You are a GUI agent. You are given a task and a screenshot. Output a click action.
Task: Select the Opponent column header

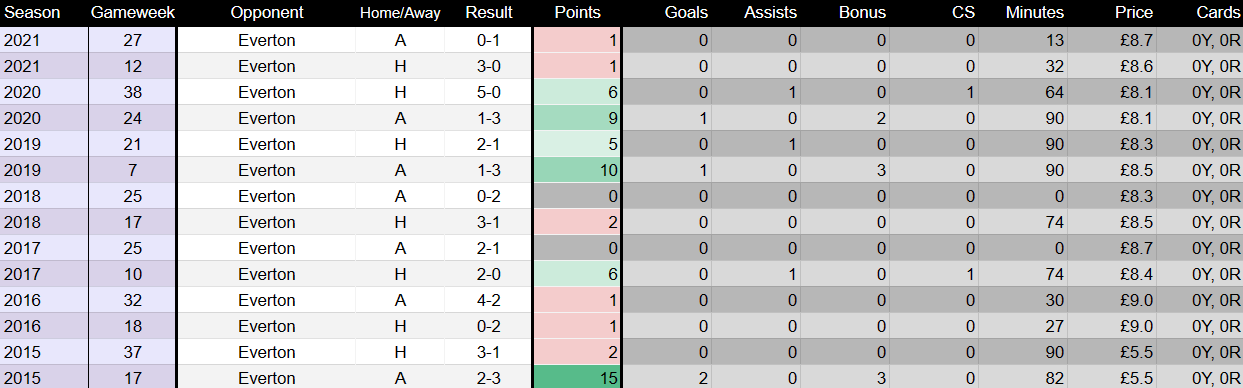point(267,13)
